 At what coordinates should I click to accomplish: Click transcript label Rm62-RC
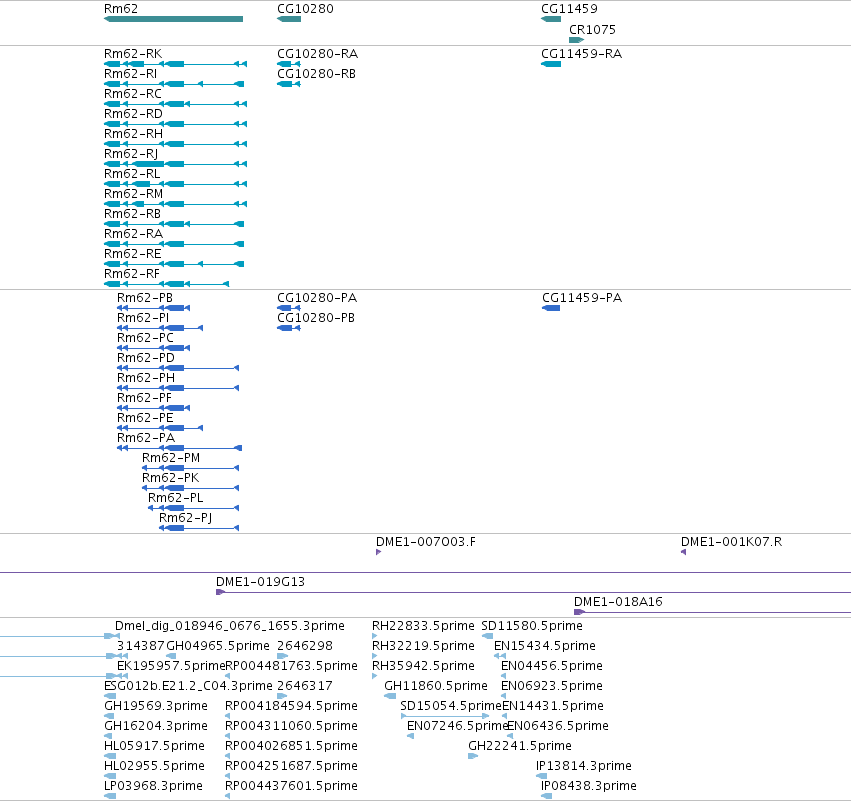(132, 94)
